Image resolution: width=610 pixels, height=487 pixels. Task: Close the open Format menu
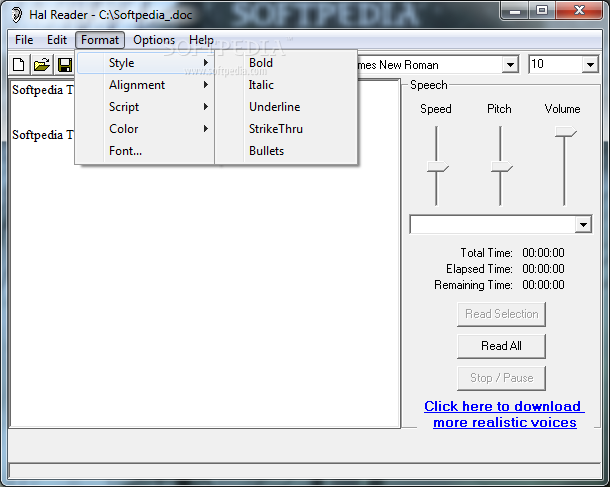coord(100,40)
